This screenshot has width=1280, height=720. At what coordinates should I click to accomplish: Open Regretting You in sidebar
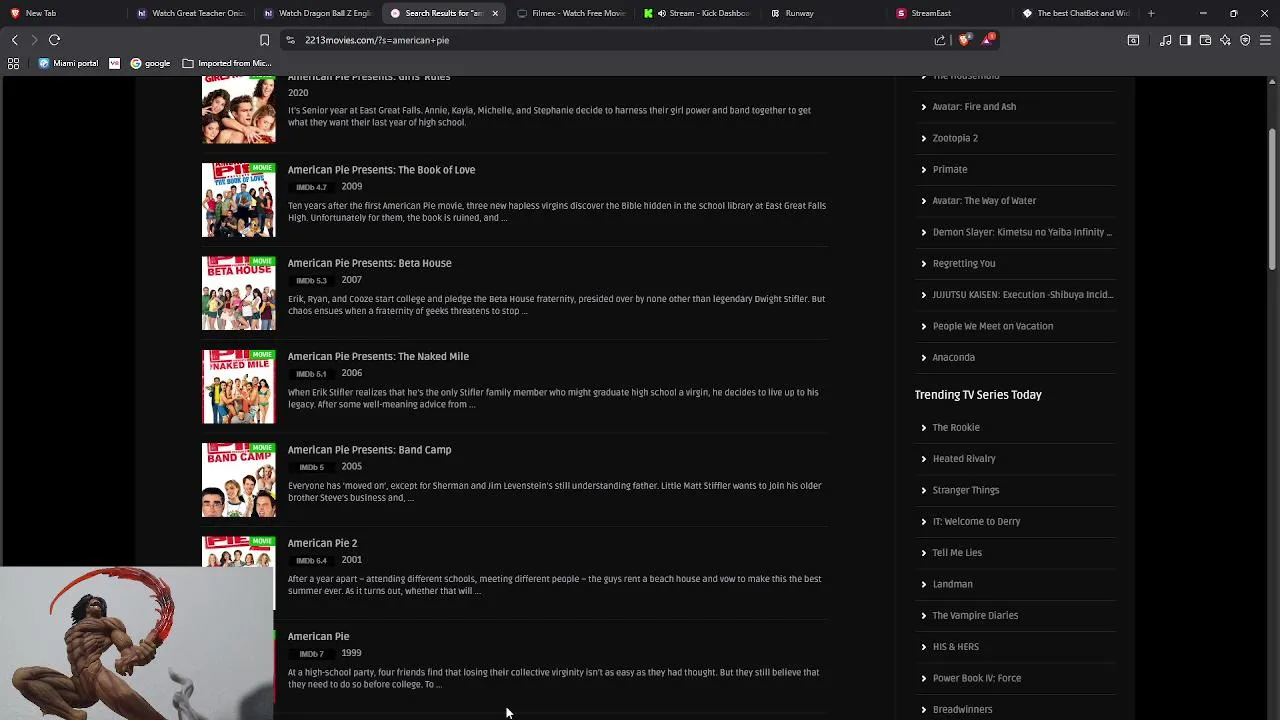pyautogui.click(x=964, y=263)
